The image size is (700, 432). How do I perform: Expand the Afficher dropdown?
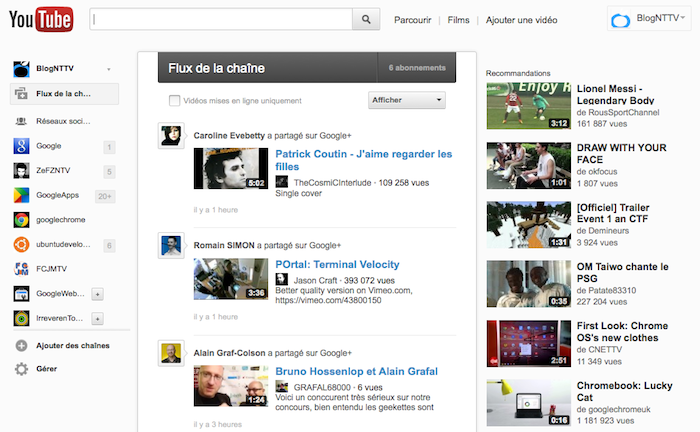407,100
